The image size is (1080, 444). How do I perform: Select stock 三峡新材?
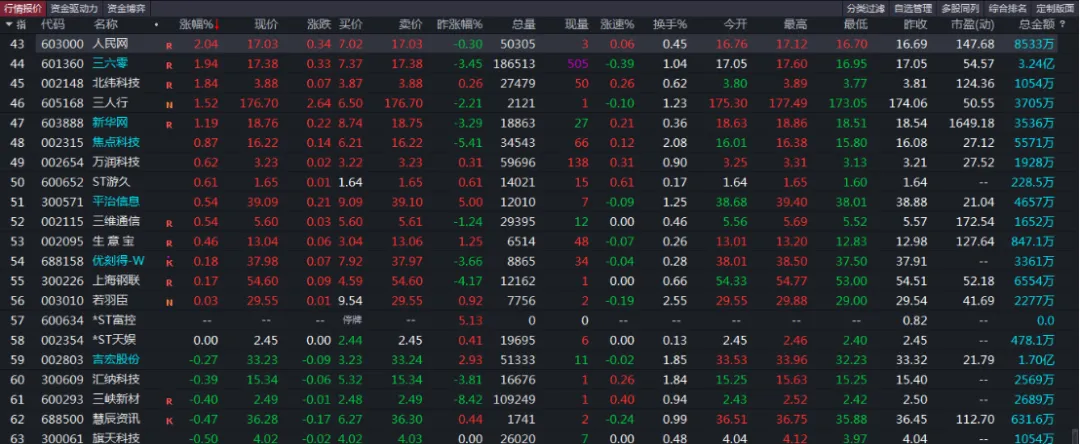[x=116, y=399]
